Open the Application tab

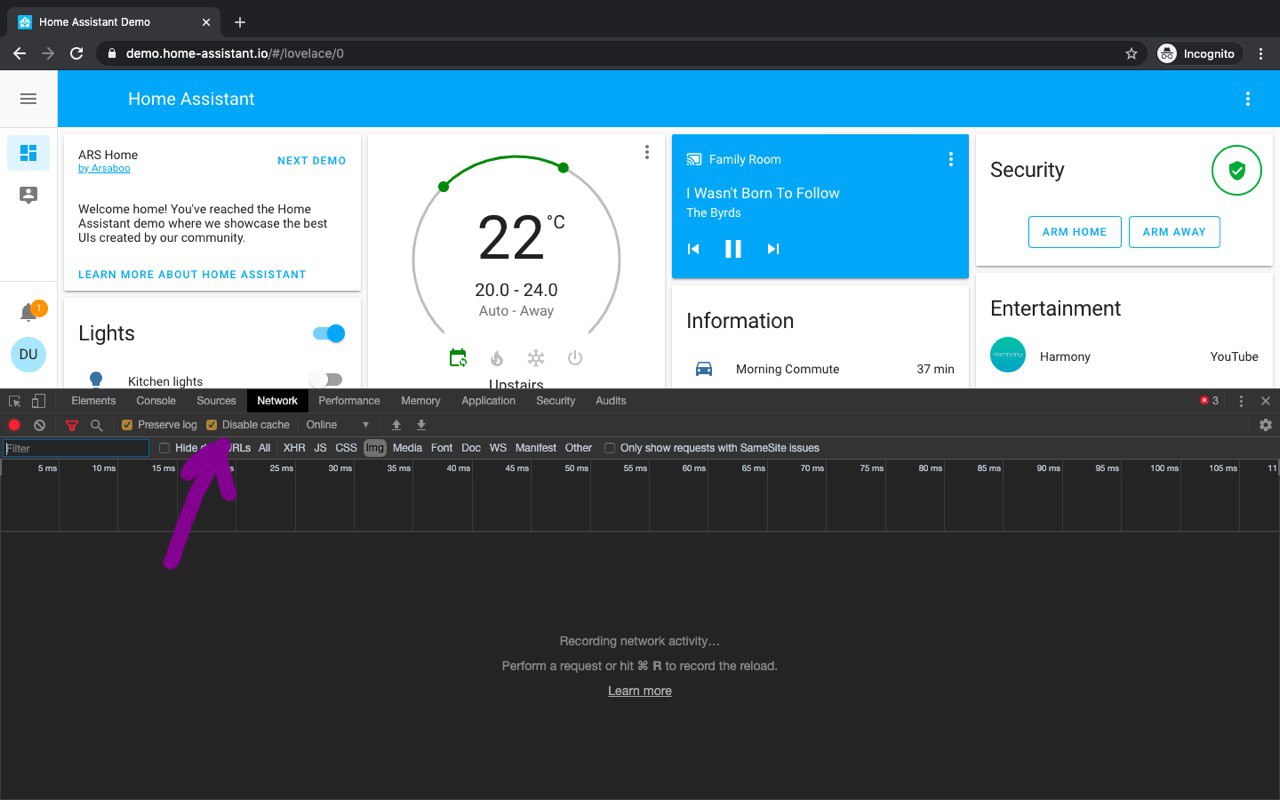tap(489, 401)
